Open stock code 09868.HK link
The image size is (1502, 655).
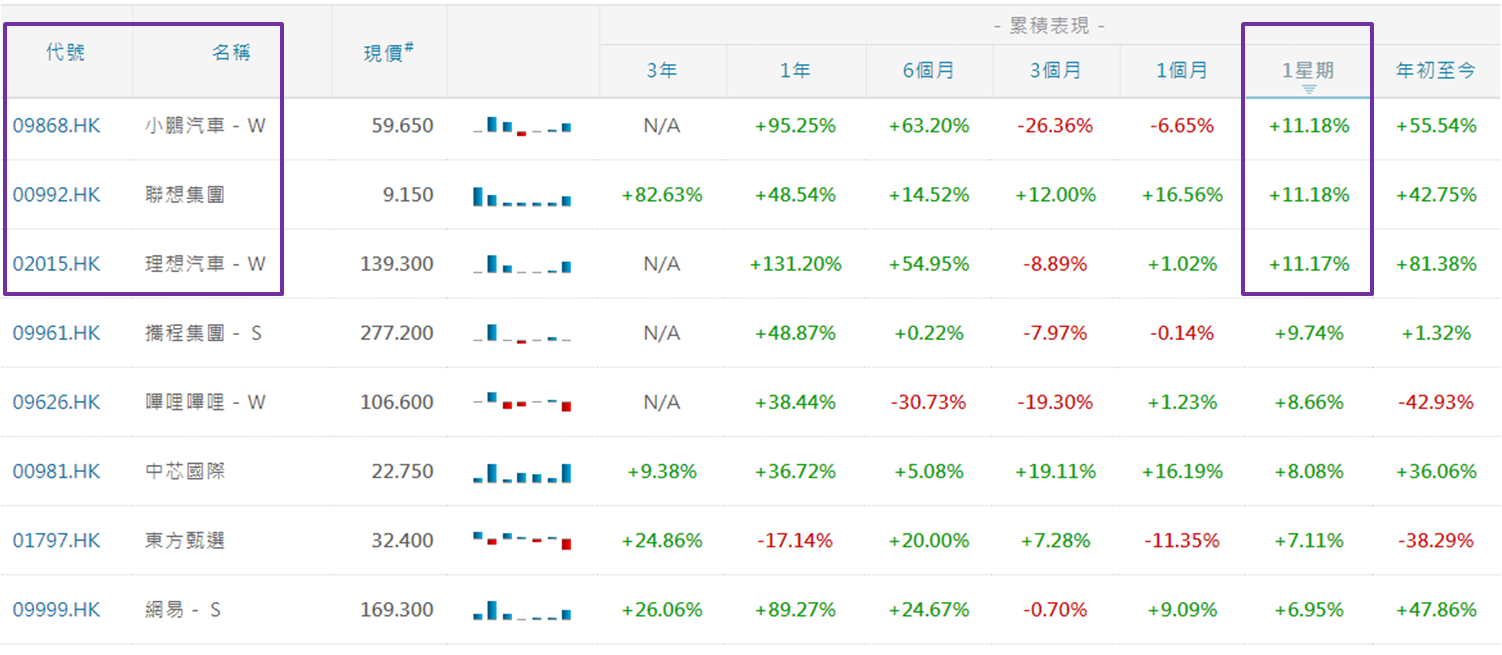pos(57,126)
